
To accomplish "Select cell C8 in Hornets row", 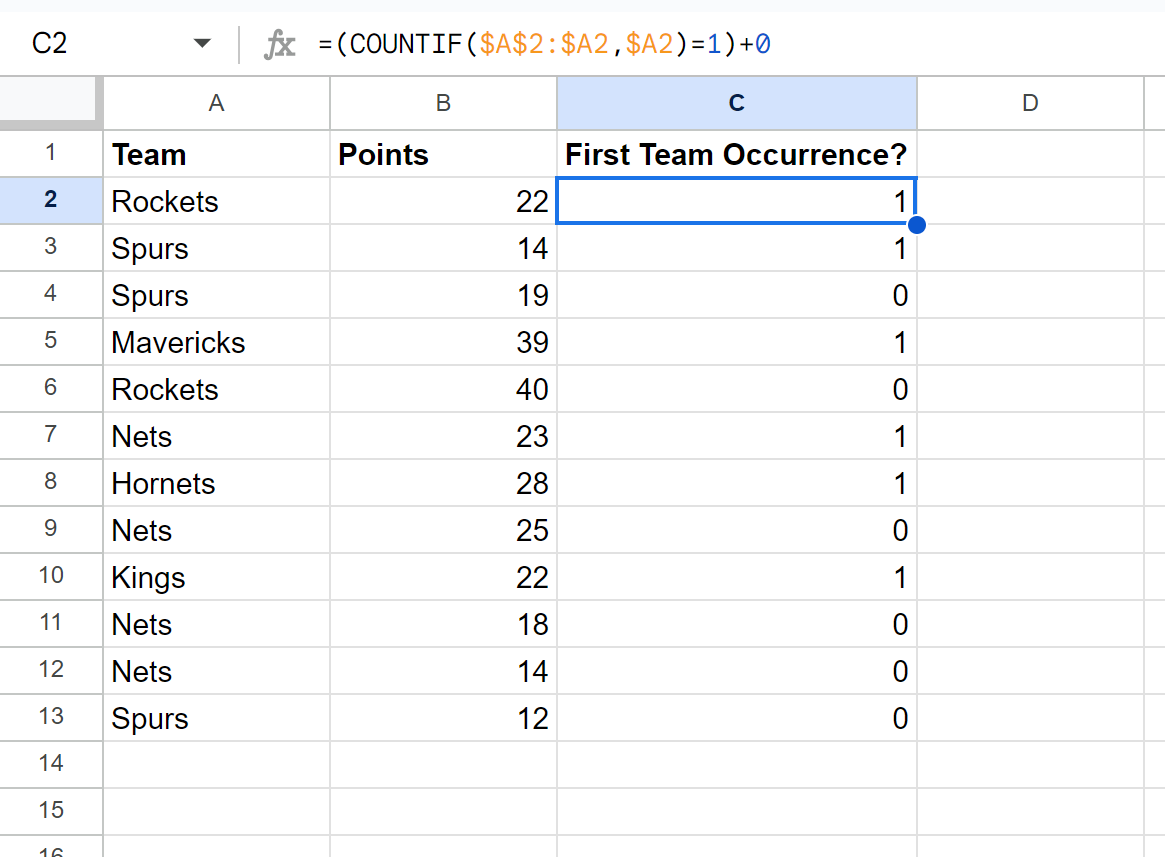I will tap(736, 483).
